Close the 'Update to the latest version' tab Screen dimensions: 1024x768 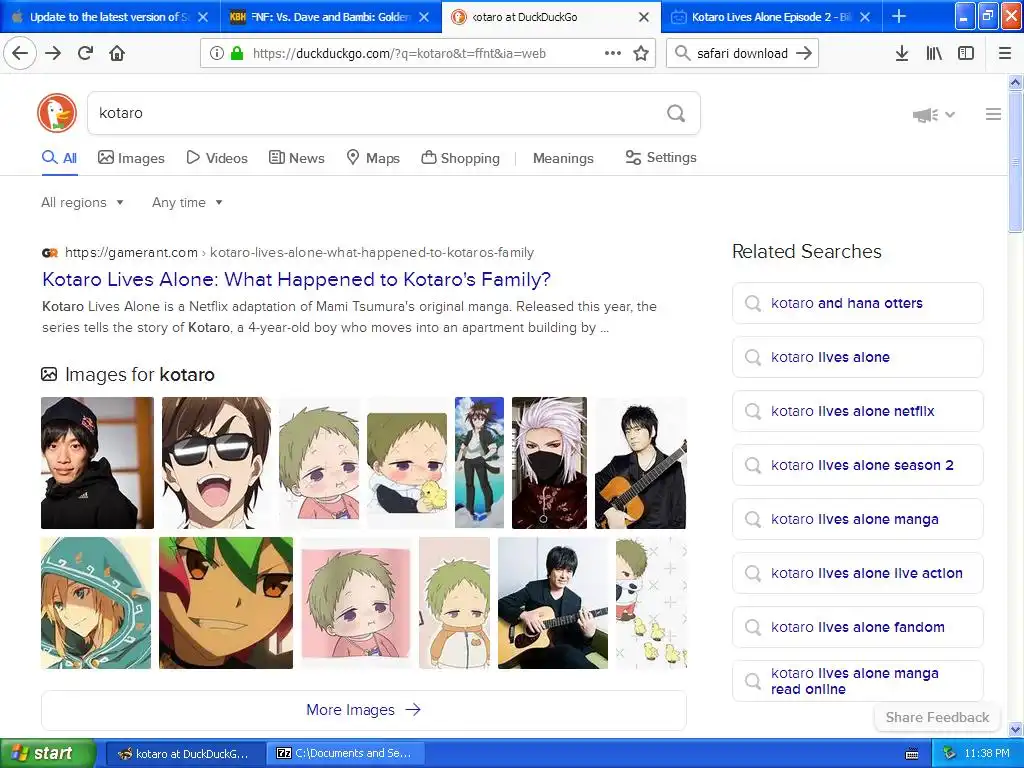pos(203,17)
